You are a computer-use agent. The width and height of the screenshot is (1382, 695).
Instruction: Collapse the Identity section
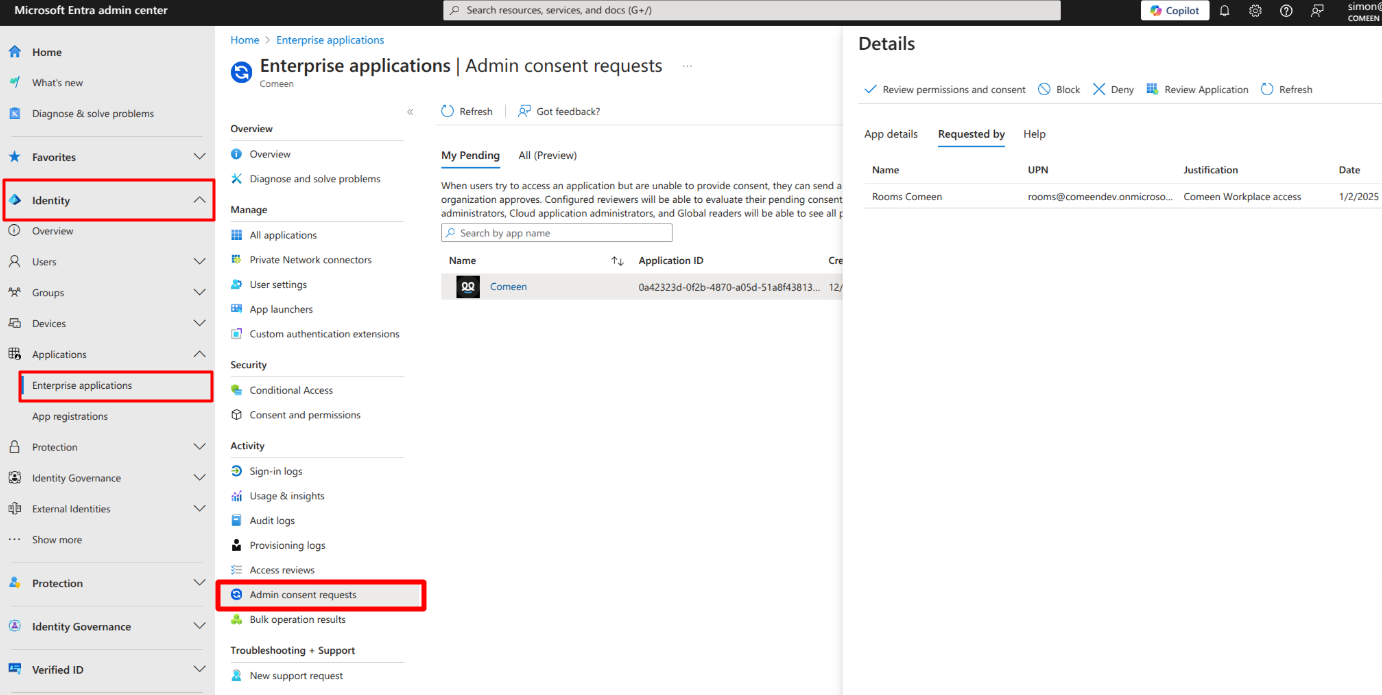pos(199,201)
